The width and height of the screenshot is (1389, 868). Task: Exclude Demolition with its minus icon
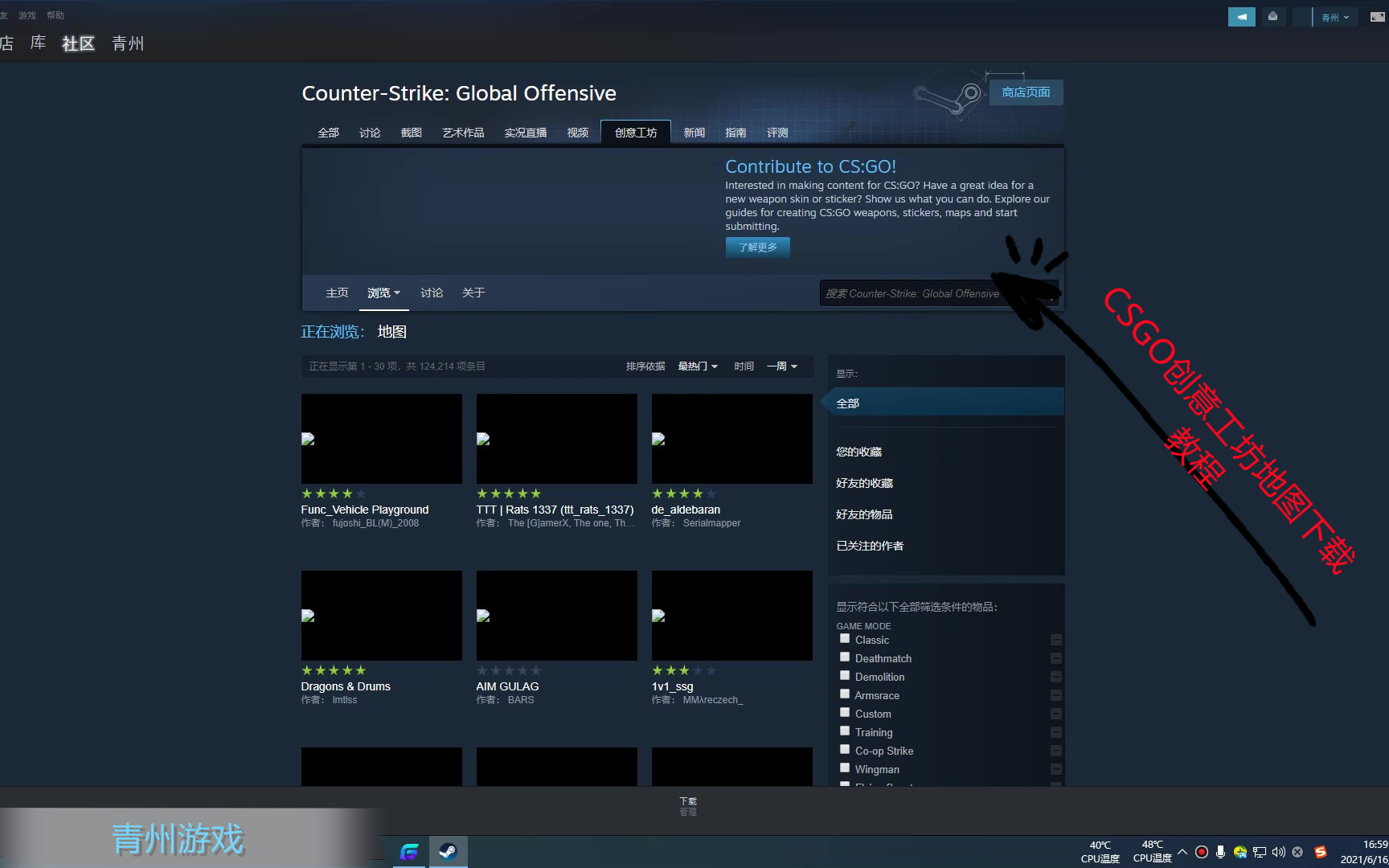(1056, 677)
